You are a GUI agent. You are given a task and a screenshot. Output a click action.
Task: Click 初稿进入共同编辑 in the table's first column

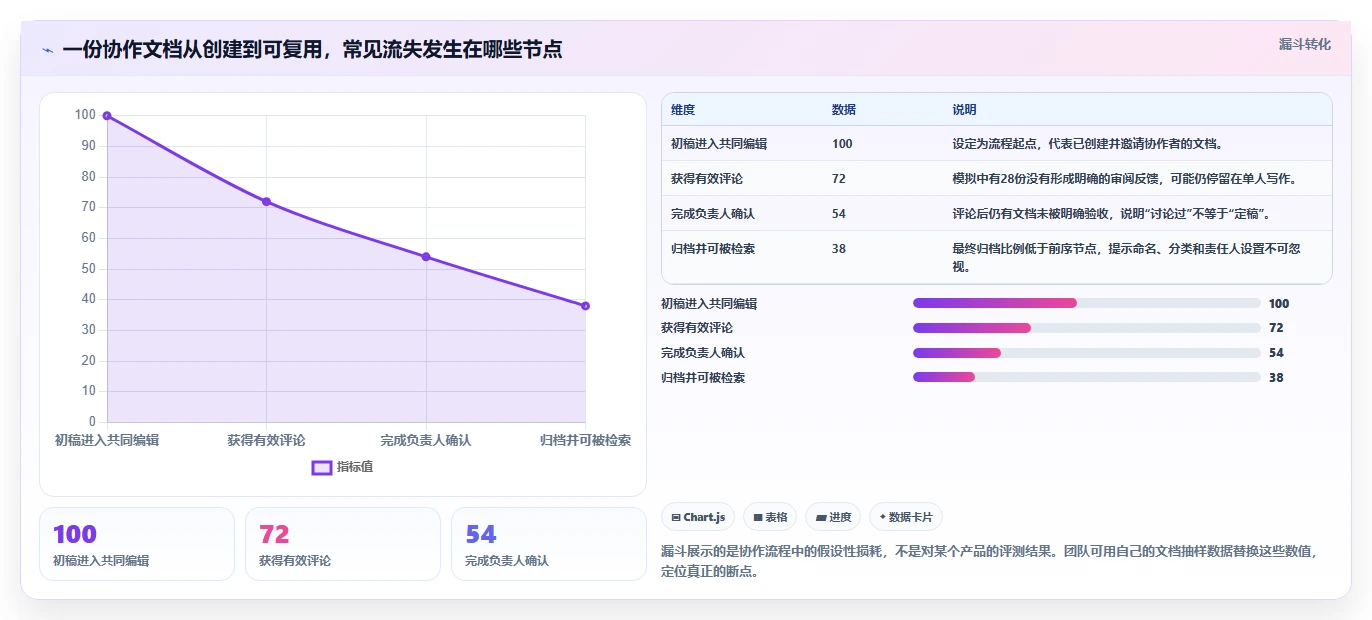pos(719,144)
